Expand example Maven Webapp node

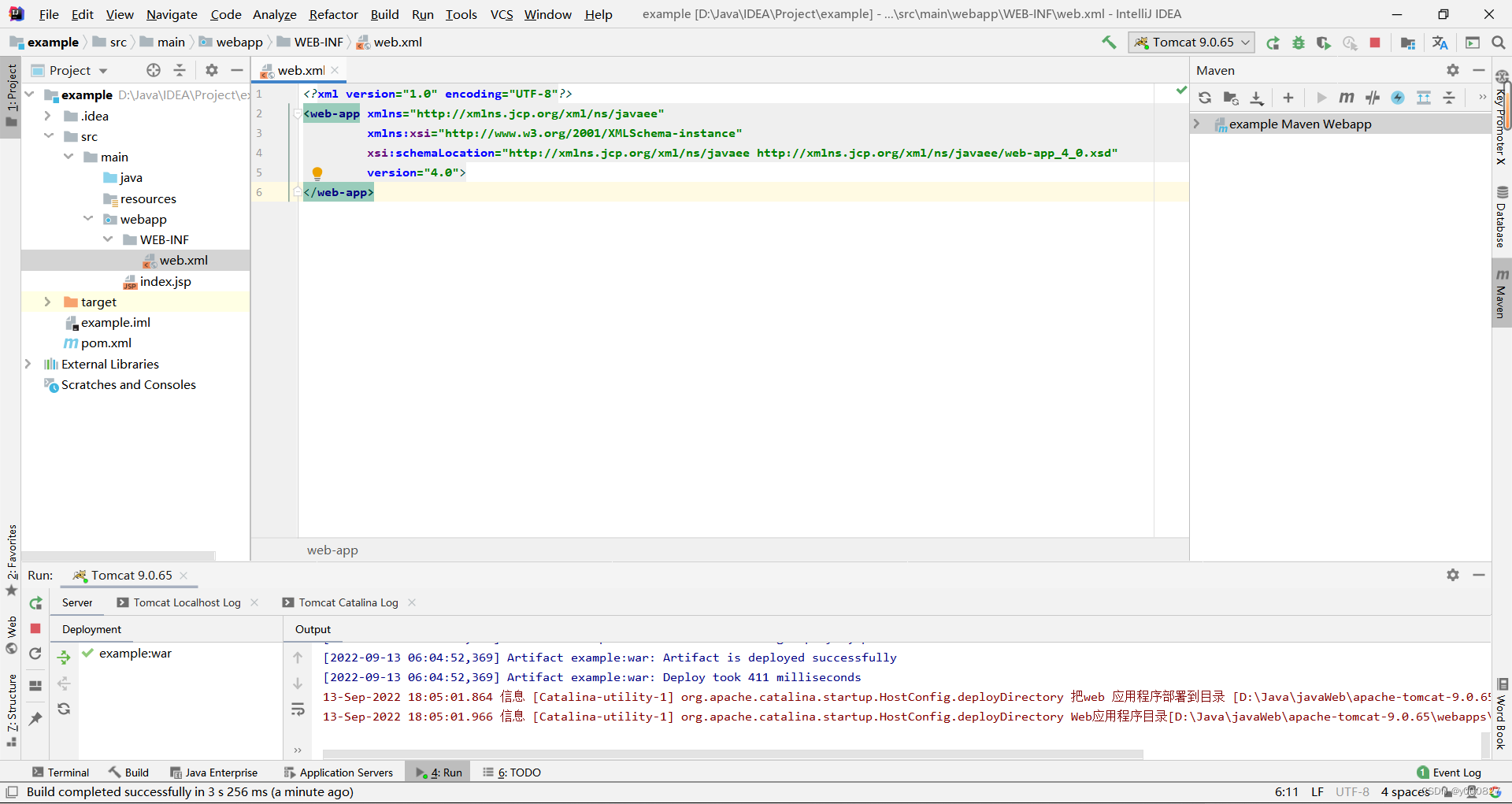tap(1197, 124)
